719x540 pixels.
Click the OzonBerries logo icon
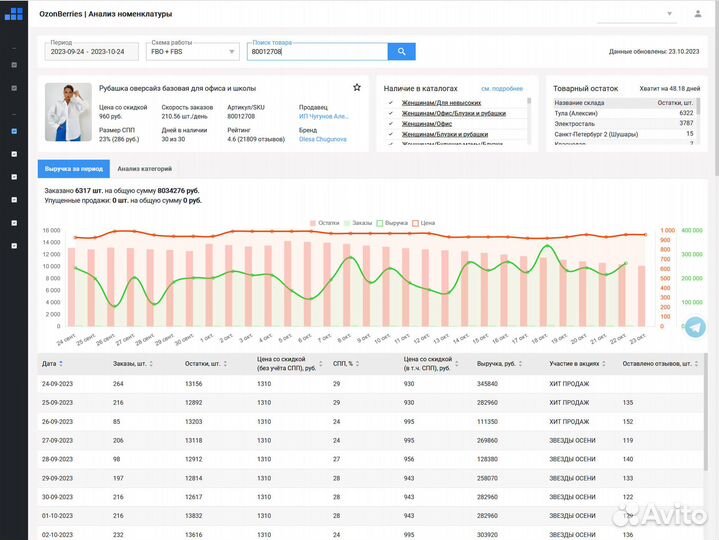coord(13,13)
